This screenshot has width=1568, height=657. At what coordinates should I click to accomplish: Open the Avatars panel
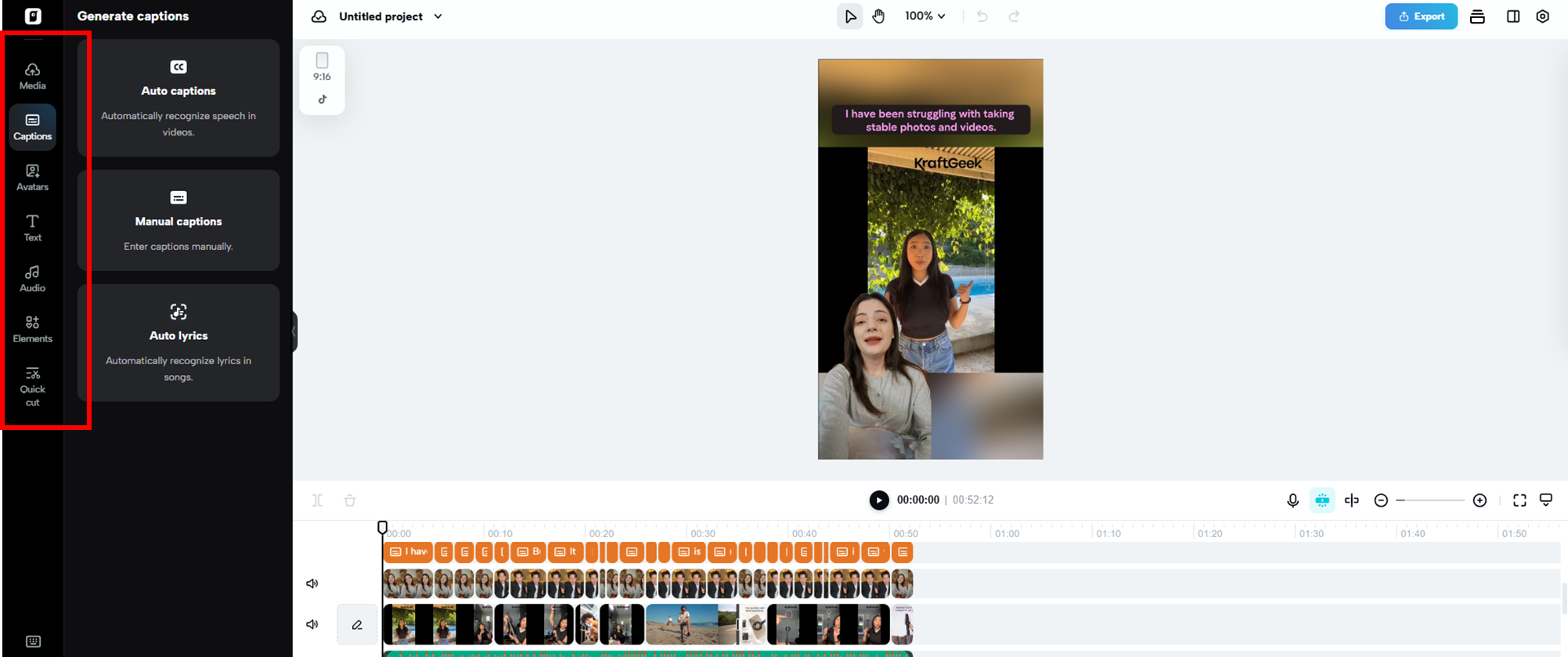32,178
